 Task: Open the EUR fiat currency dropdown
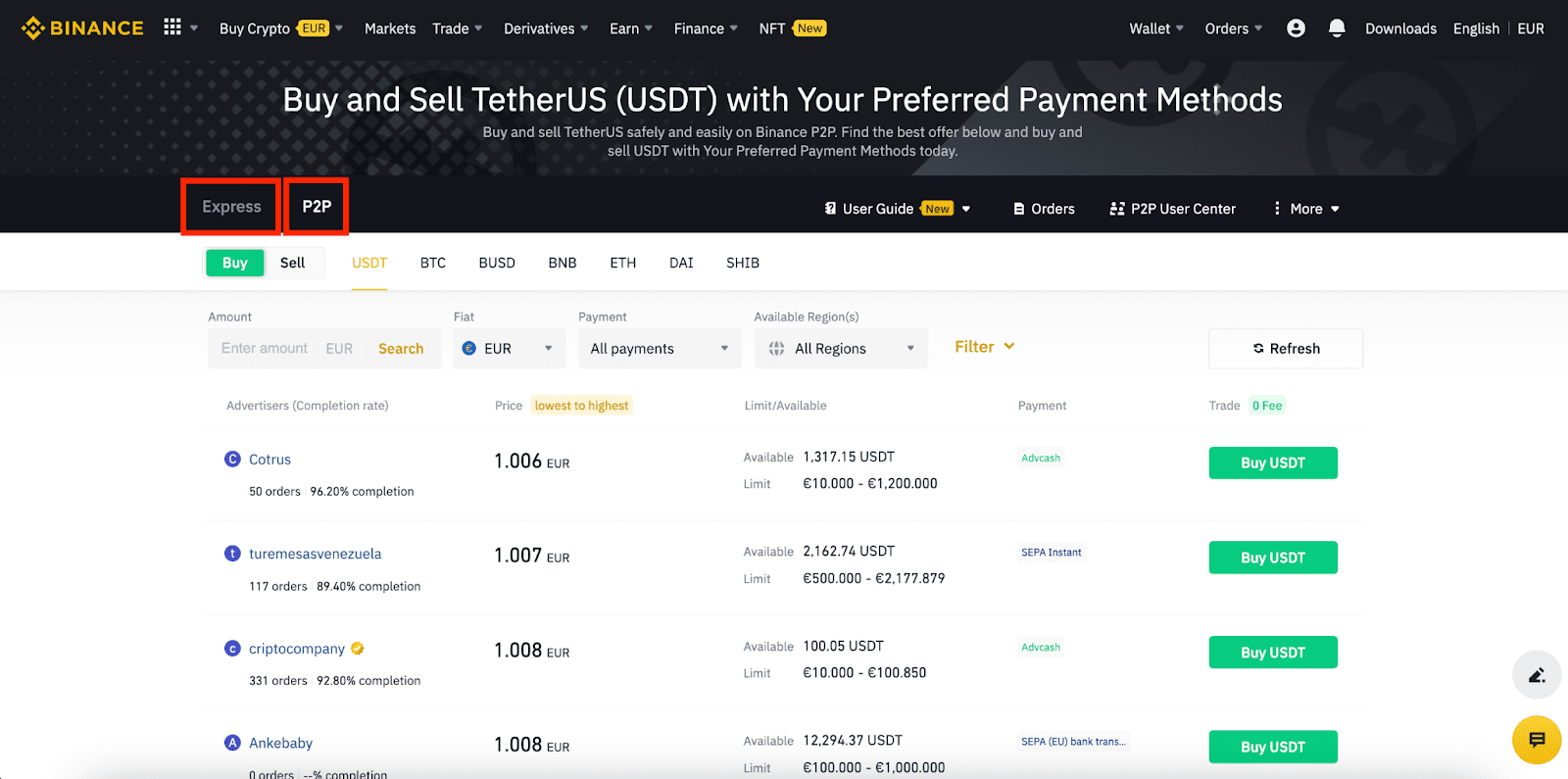[509, 349]
